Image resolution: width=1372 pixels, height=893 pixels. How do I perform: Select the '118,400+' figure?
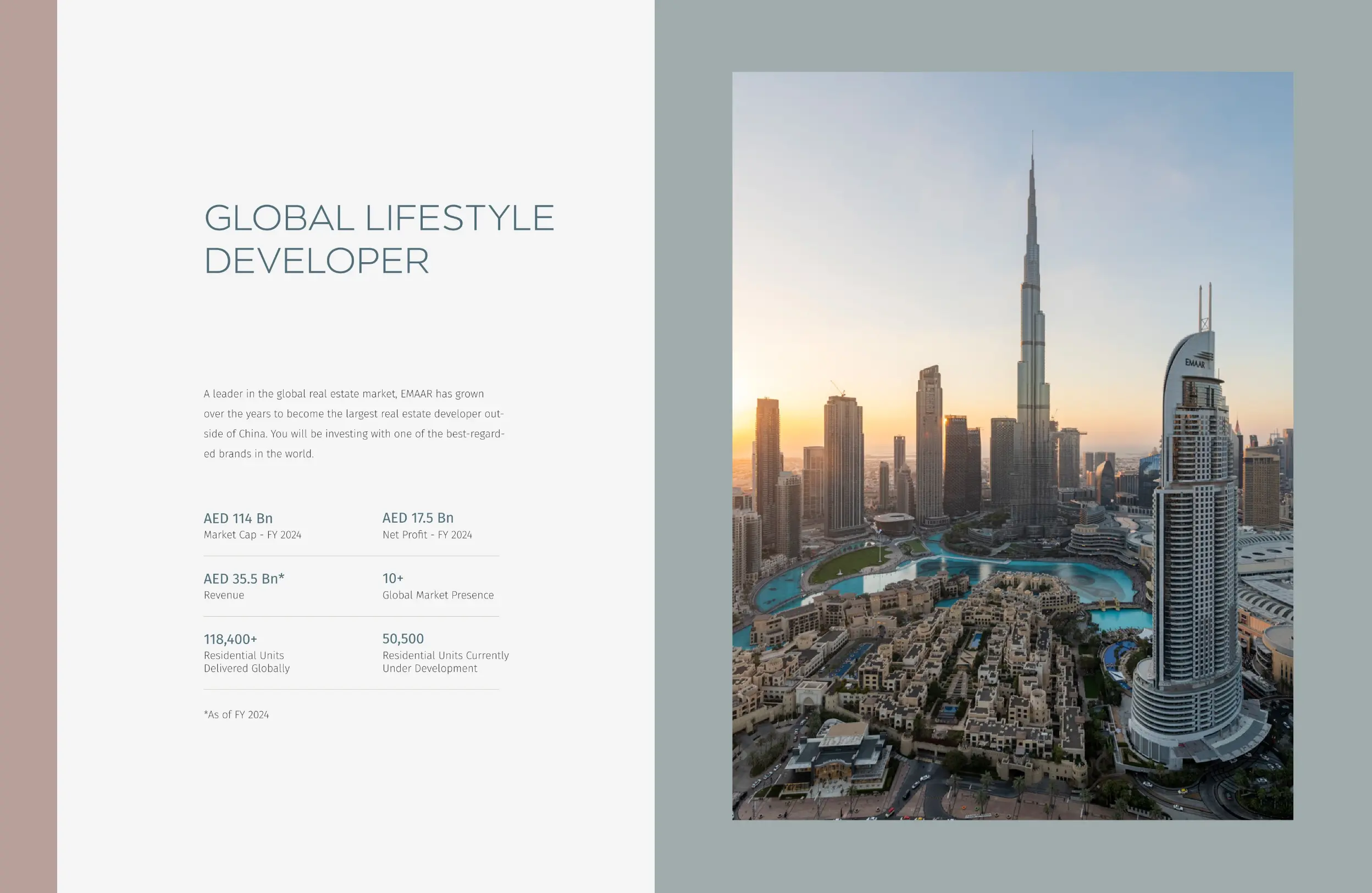pyautogui.click(x=230, y=639)
